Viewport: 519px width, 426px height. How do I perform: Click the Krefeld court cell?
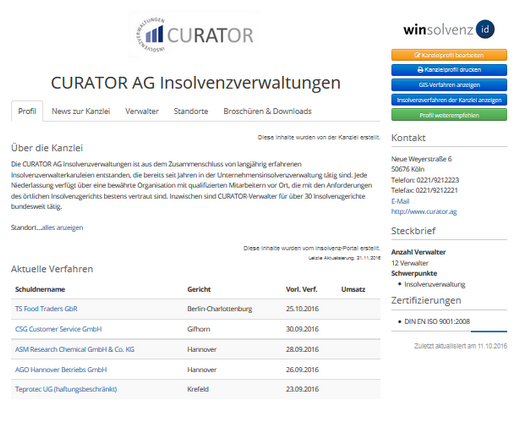coord(198,389)
